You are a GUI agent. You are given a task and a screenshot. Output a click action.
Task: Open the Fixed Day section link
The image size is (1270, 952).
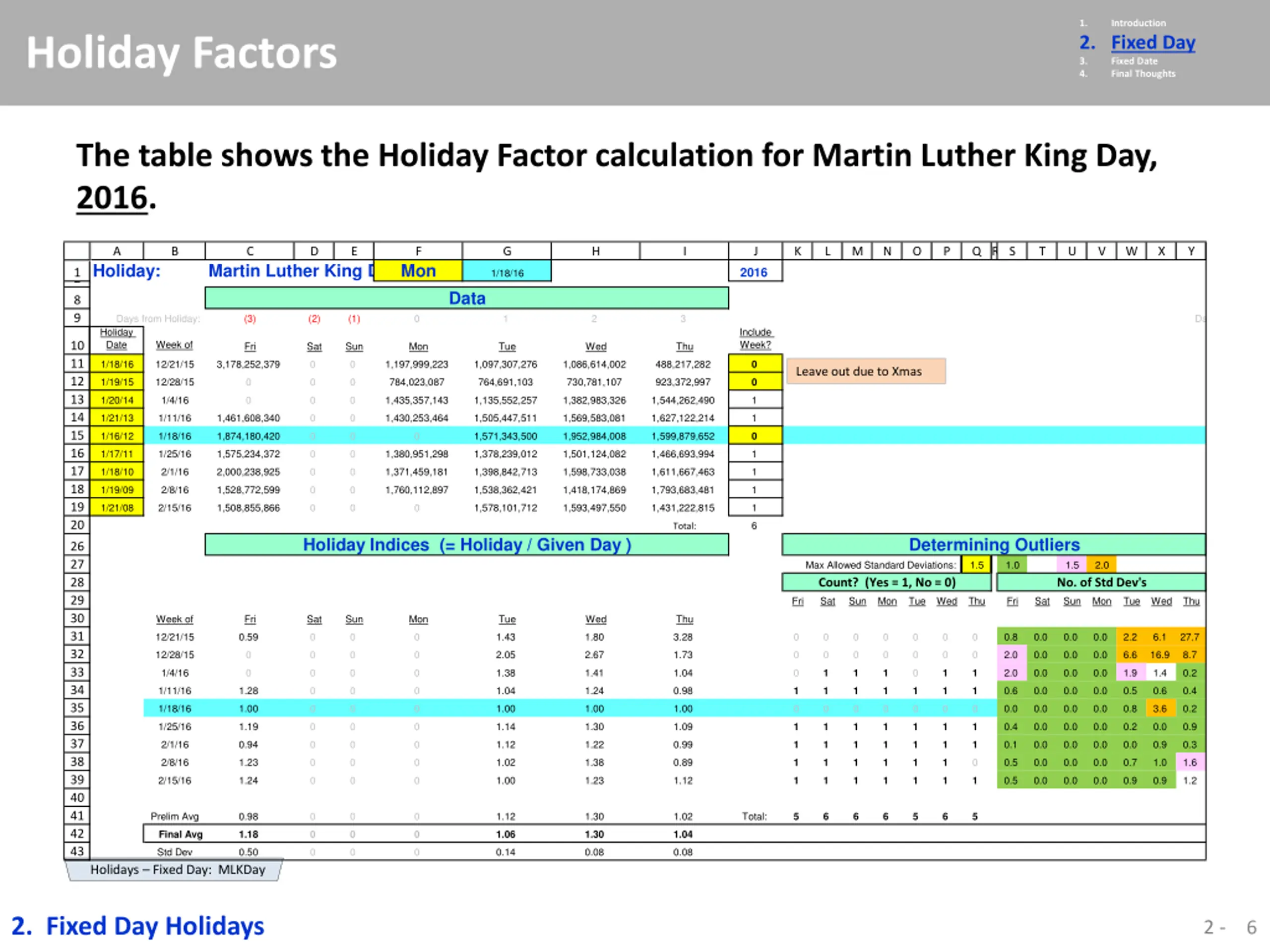(x=1152, y=43)
